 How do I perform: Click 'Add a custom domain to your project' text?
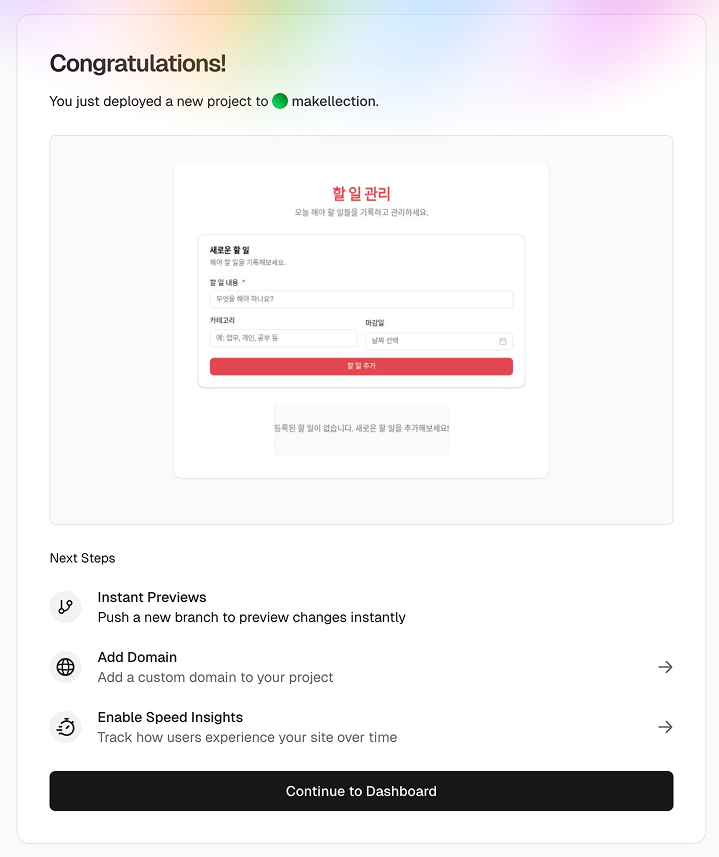pyautogui.click(x=215, y=677)
